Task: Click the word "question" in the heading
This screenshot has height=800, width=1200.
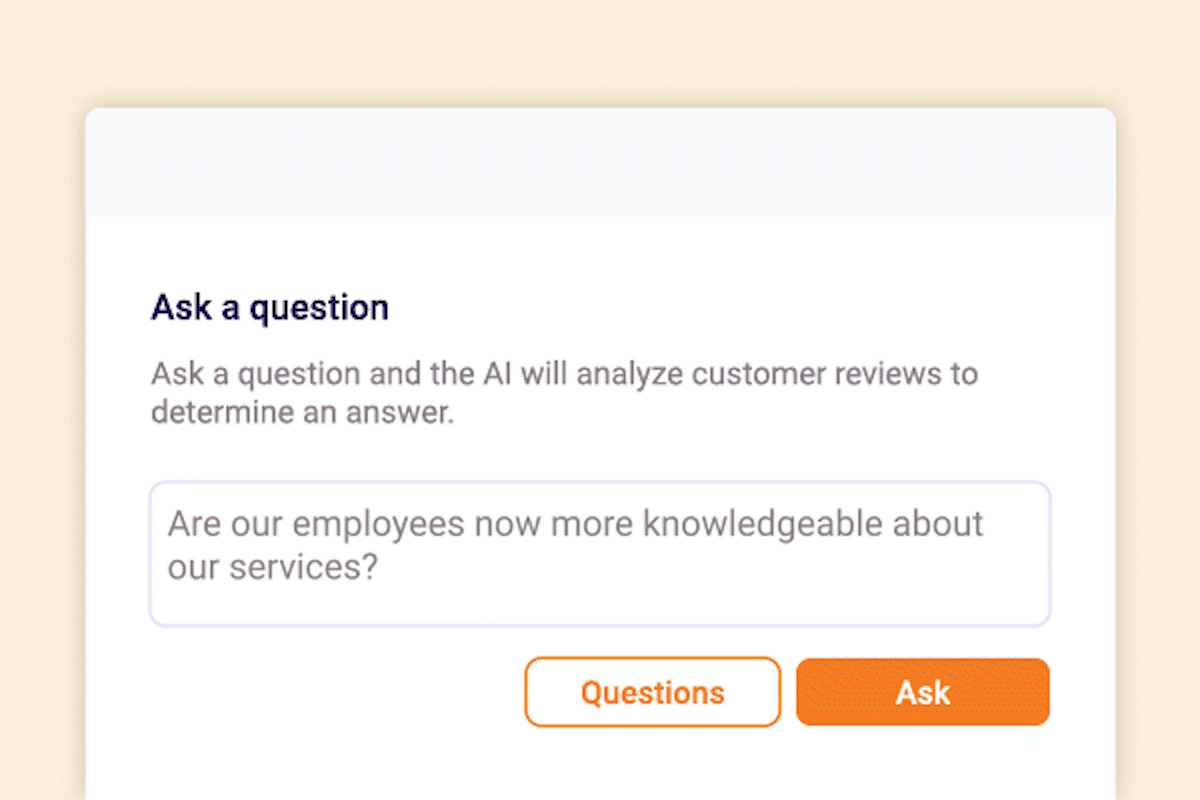Action: tap(319, 307)
